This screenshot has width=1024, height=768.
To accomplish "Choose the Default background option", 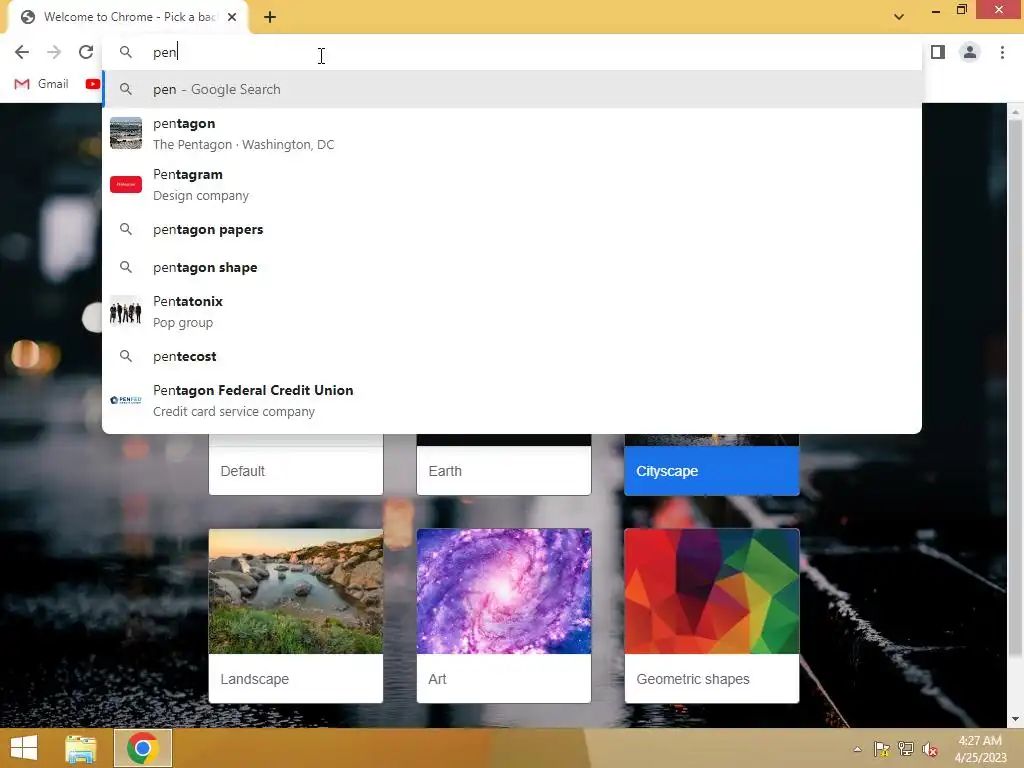I will [x=296, y=465].
